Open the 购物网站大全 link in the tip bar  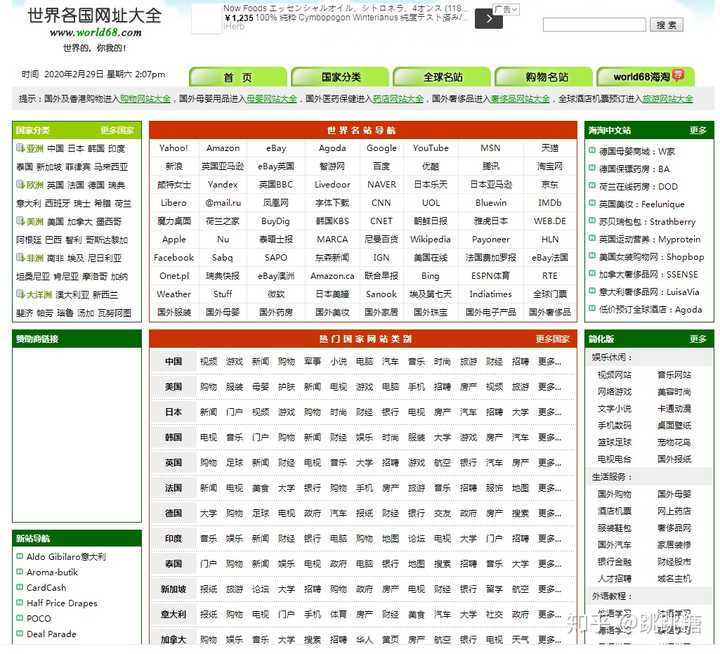[145, 99]
